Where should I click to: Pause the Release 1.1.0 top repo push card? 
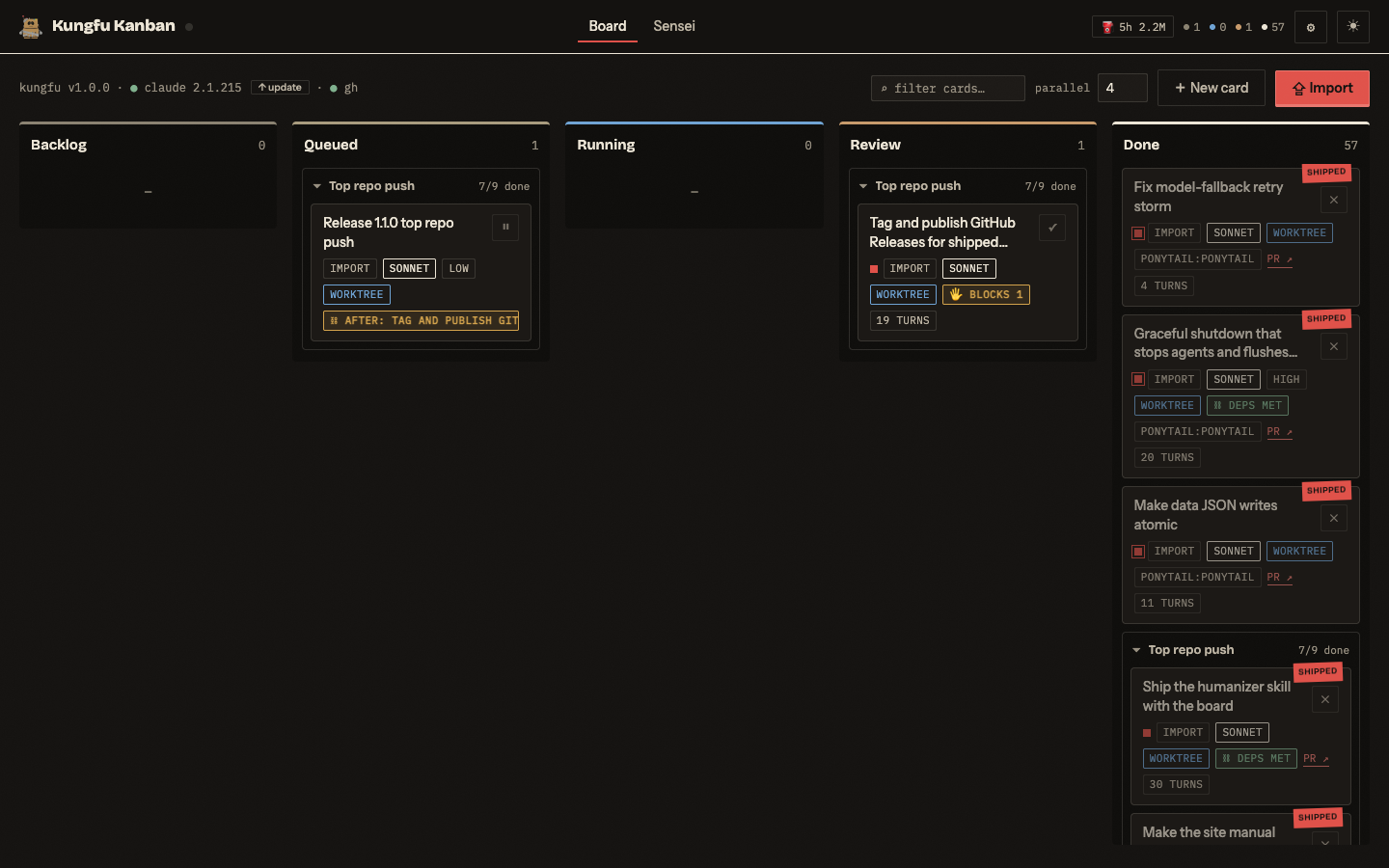(505, 228)
